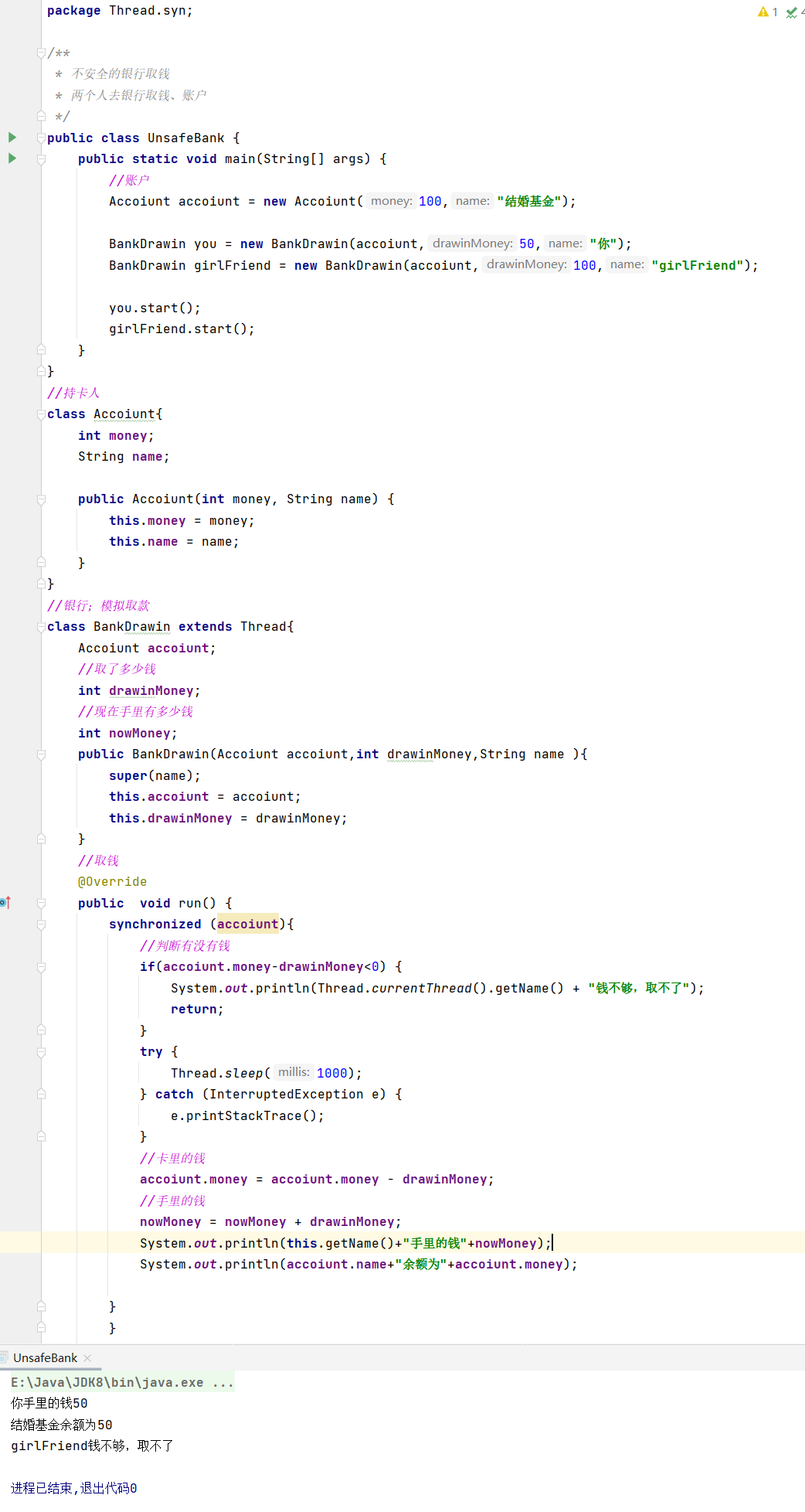The width and height of the screenshot is (805, 1512).
Task: Click the process finished exit code line
Action: coord(74,1488)
